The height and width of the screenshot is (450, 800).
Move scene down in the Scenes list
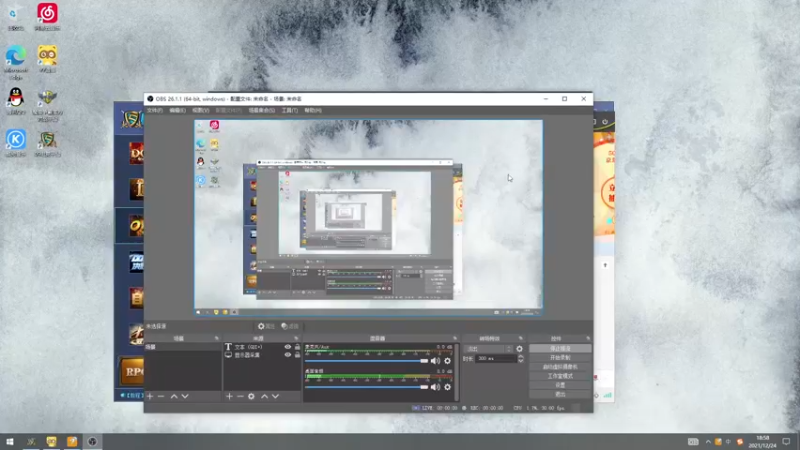coord(185,396)
